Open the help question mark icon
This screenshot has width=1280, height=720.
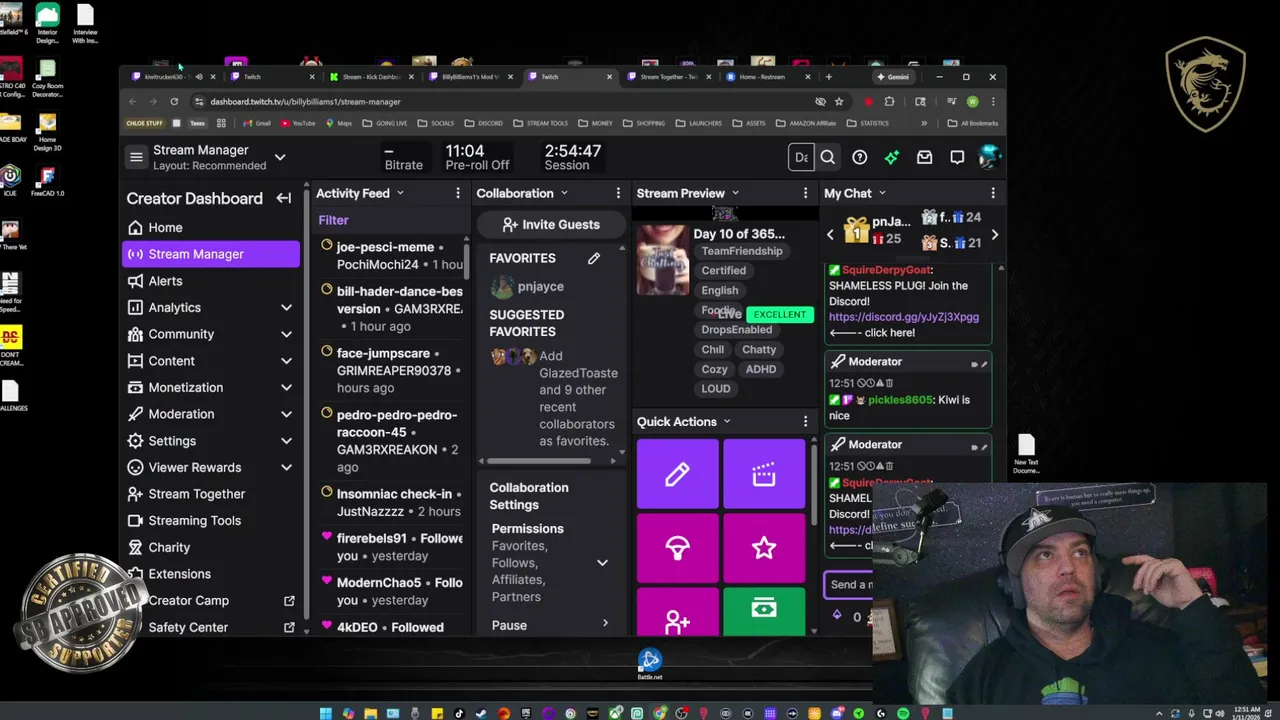tap(860, 157)
